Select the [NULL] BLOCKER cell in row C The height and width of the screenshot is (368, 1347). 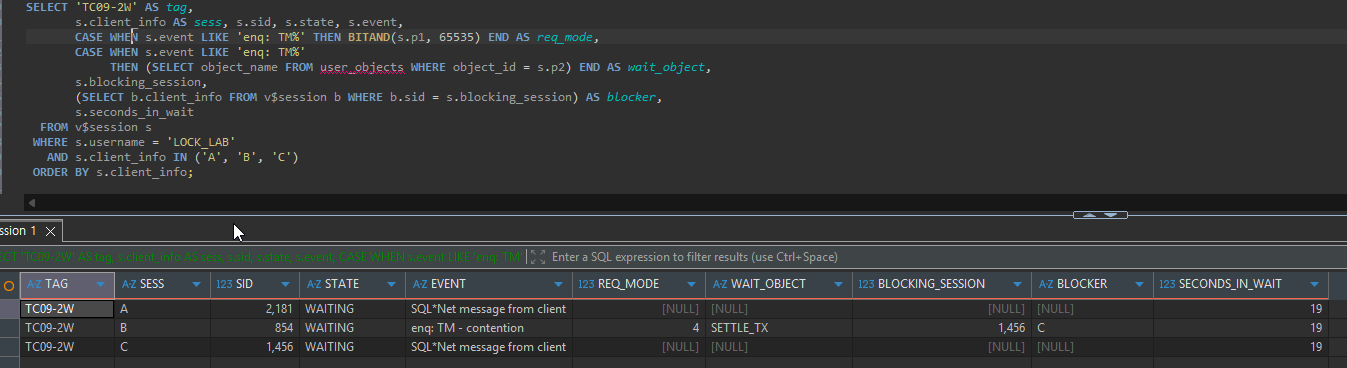point(1092,346)
